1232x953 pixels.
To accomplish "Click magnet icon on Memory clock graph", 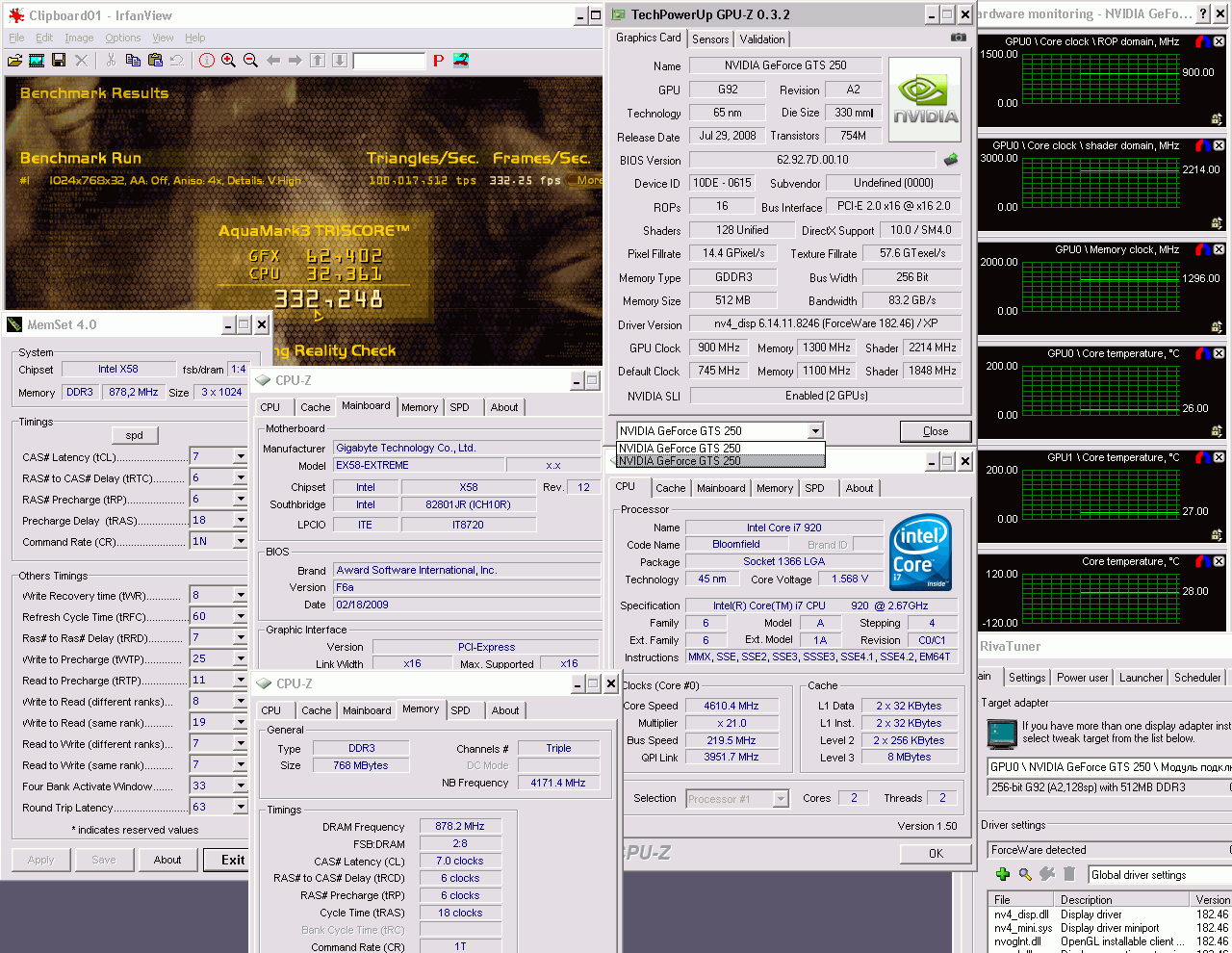I will click(x=1202, y=249).
